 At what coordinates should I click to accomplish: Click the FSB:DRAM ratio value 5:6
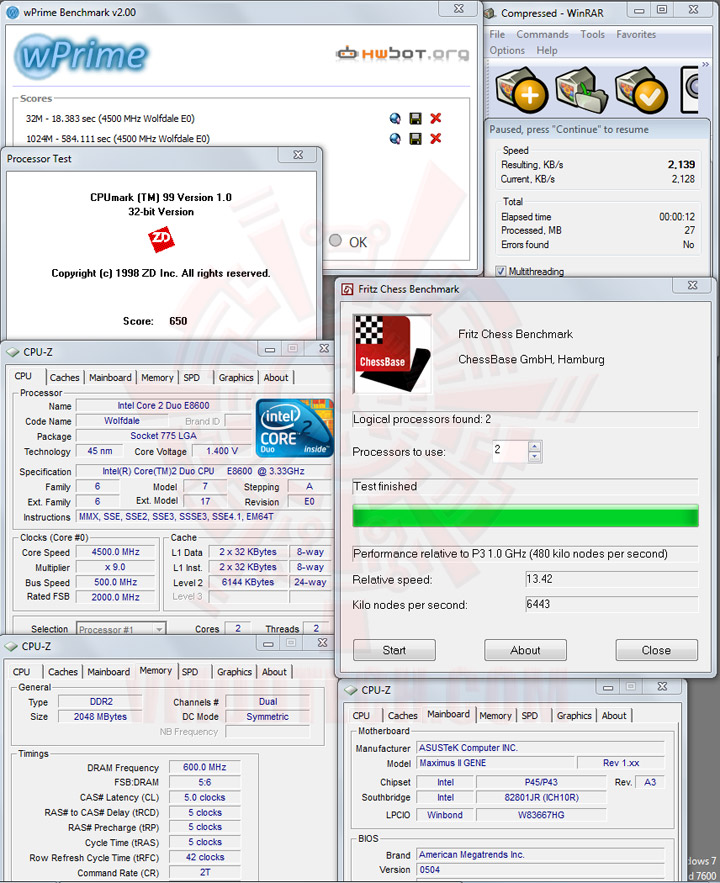[204, 782]
